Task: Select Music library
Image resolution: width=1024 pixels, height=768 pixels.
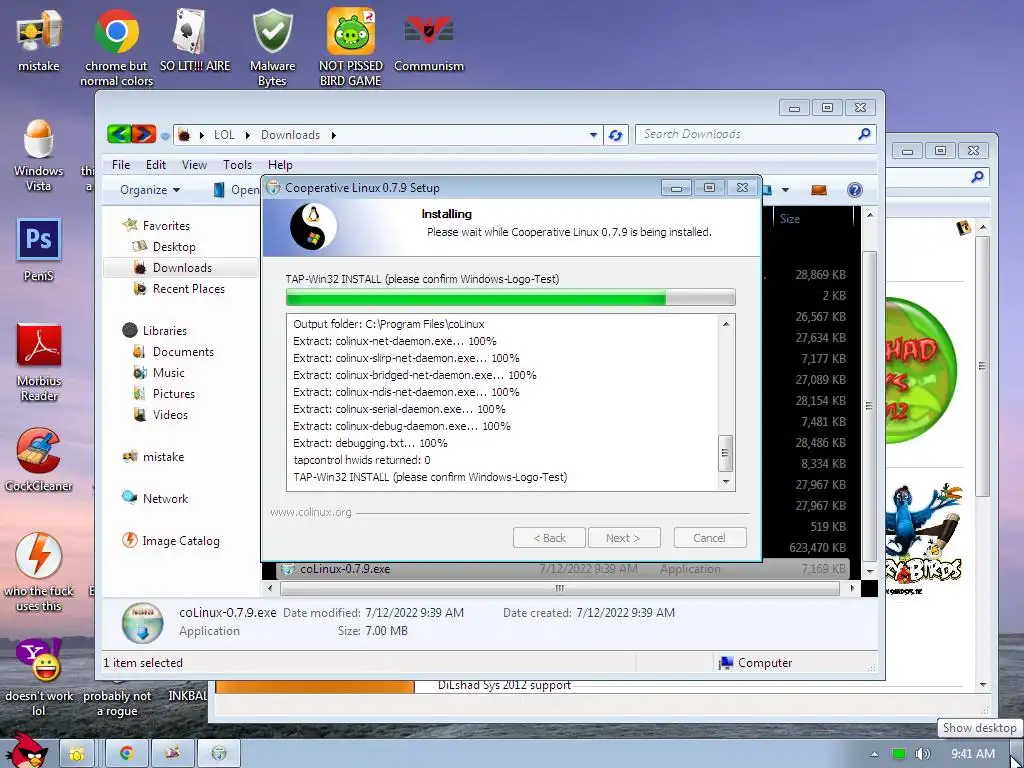Action: coord(168,373)
